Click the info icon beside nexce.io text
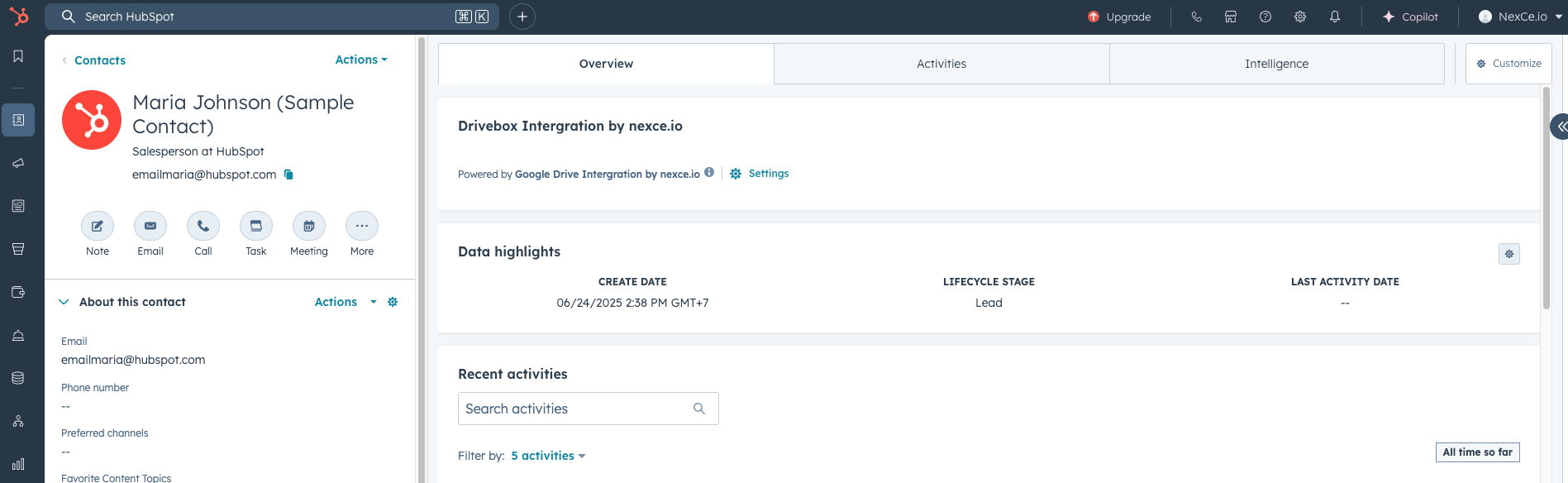1568x483 pixels. coord(709,172)
